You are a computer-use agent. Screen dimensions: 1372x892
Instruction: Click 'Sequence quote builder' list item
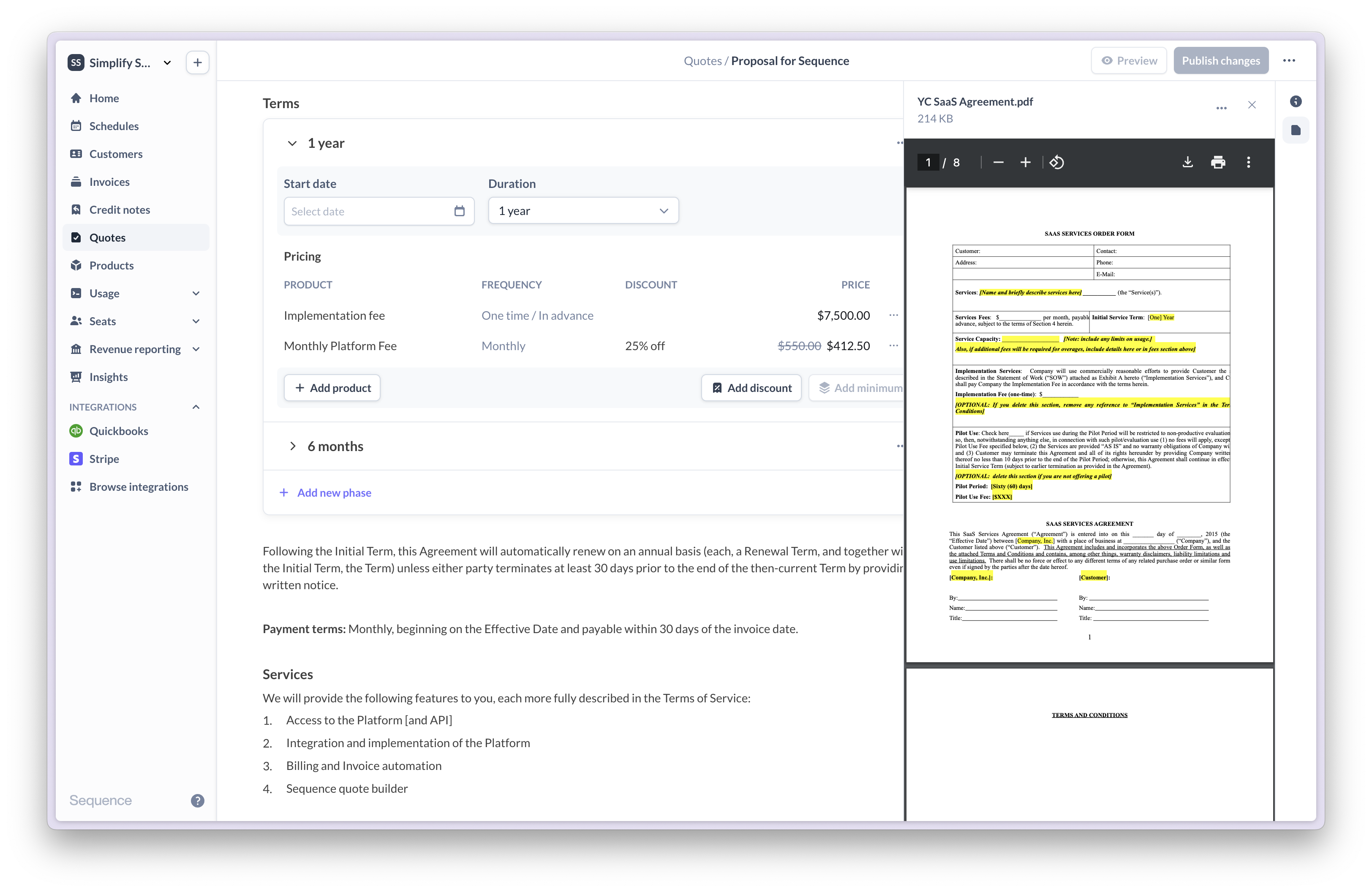click(346, 788)
